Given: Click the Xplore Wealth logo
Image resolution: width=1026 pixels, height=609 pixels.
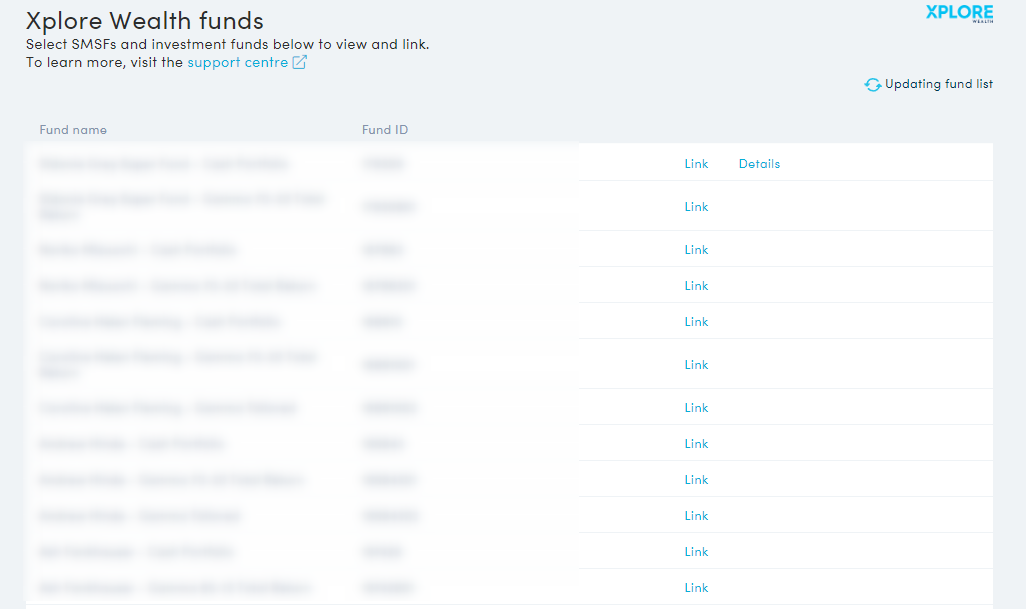Looking at the screenshot, I should [959, 14].
